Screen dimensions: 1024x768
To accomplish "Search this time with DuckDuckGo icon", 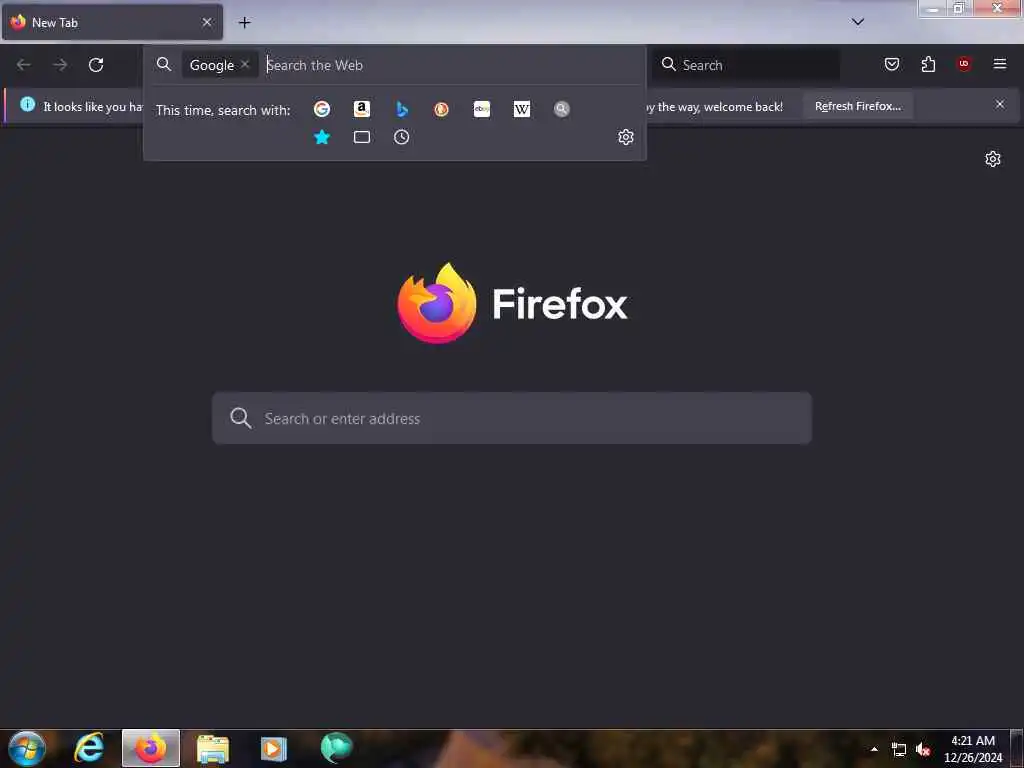I will point(441,109).
